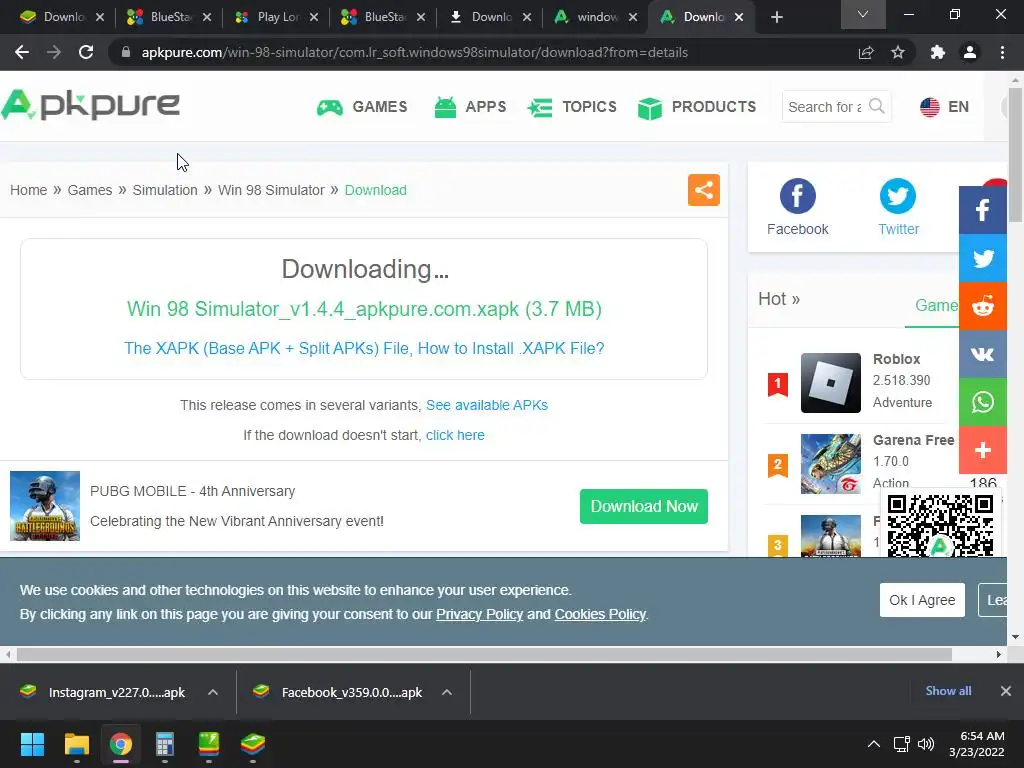Click the plus more-sharing sidebar button
The width and height of the screenshot is (1024, 768).
click(x=982, y=451)
